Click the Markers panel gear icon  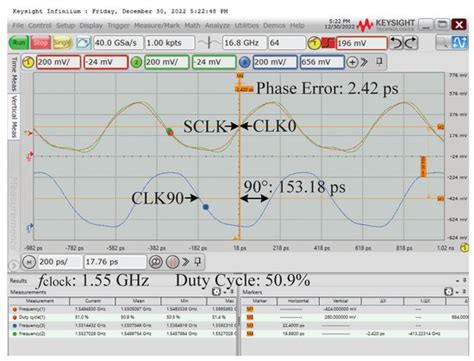point(449,292)
